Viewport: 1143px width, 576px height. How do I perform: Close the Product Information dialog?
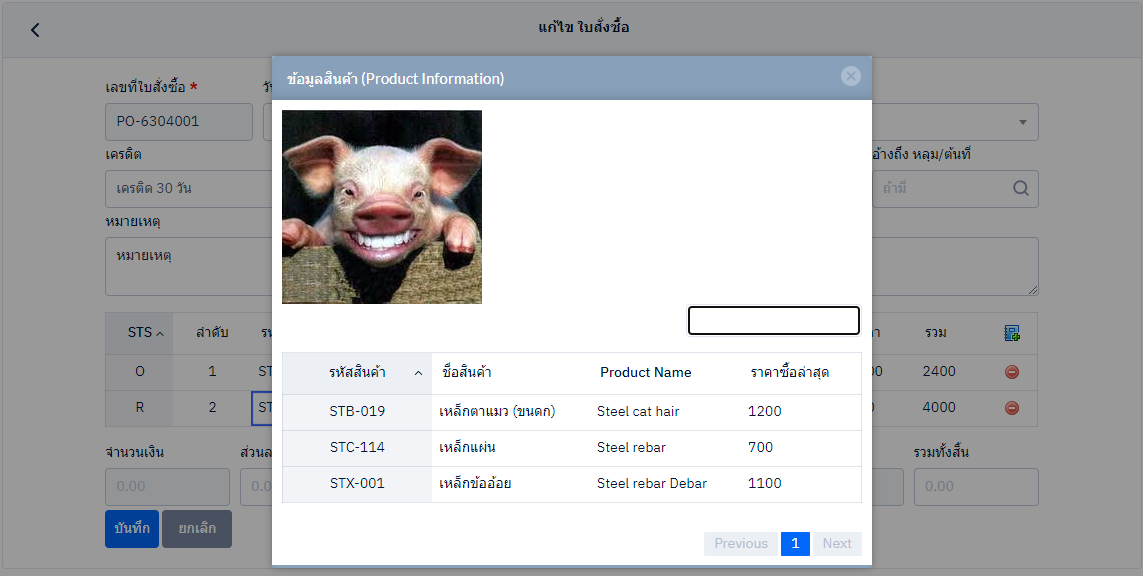pyautogui.click(x=850, y=76)
